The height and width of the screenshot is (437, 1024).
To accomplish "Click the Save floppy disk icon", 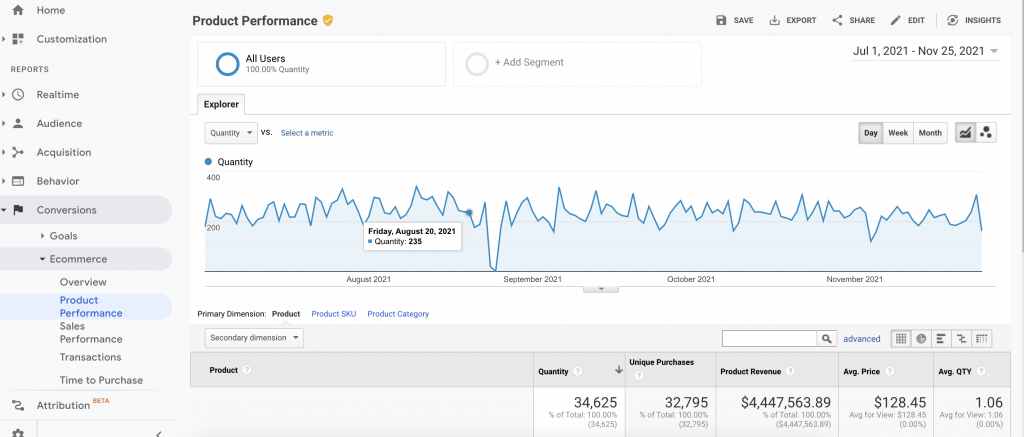I will pyautogui.click(x=721, y=20).
